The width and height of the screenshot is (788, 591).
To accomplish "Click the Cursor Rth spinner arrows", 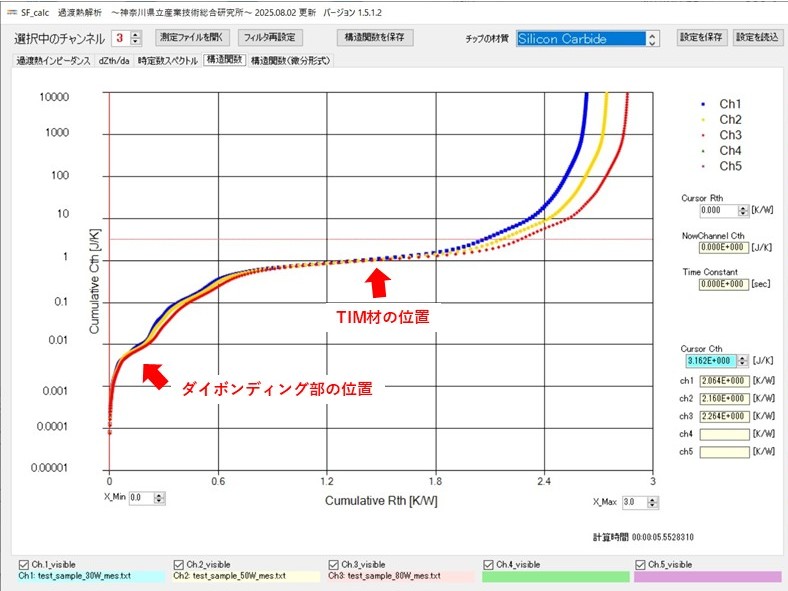I will click(743, 211).
